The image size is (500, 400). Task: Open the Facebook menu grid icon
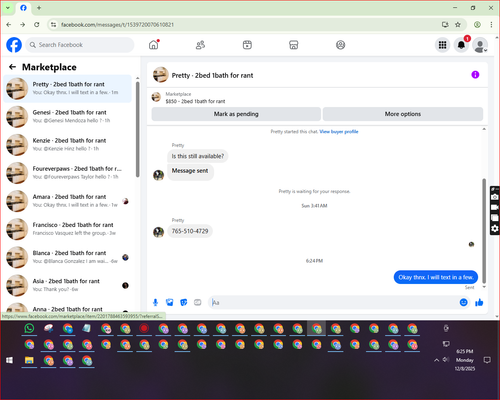[x=442, y=45]
